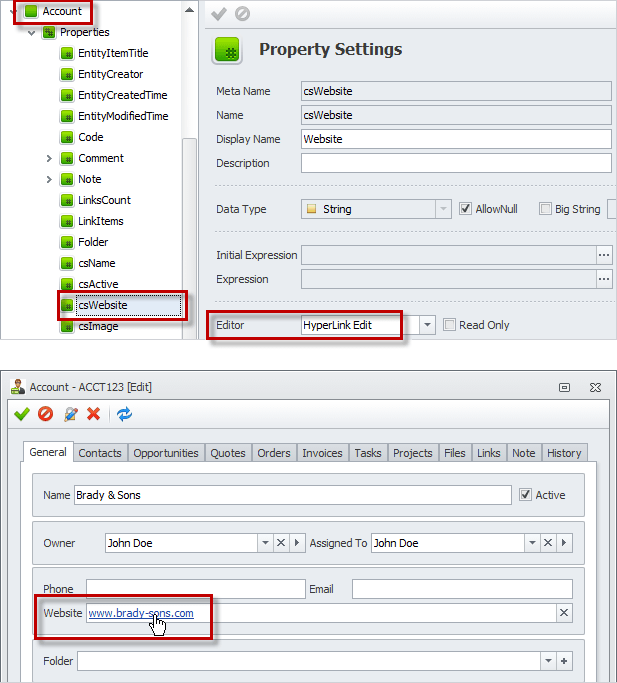
Task: Open the www.brady-sons.com website link
Action: 140,613
